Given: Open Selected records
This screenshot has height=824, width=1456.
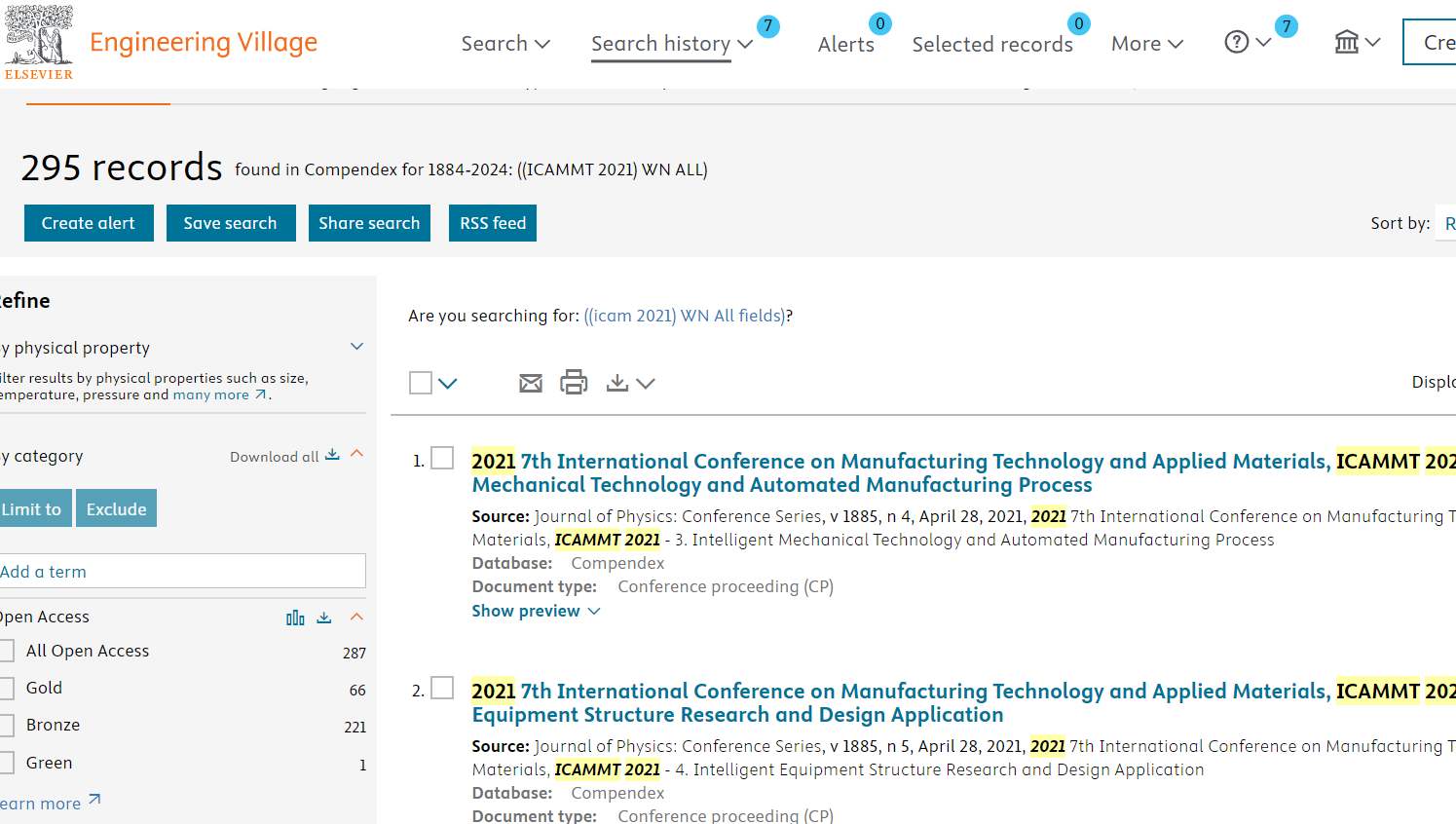Looking at the screenshot, I should pyautogui.click(x=992, y=44).
